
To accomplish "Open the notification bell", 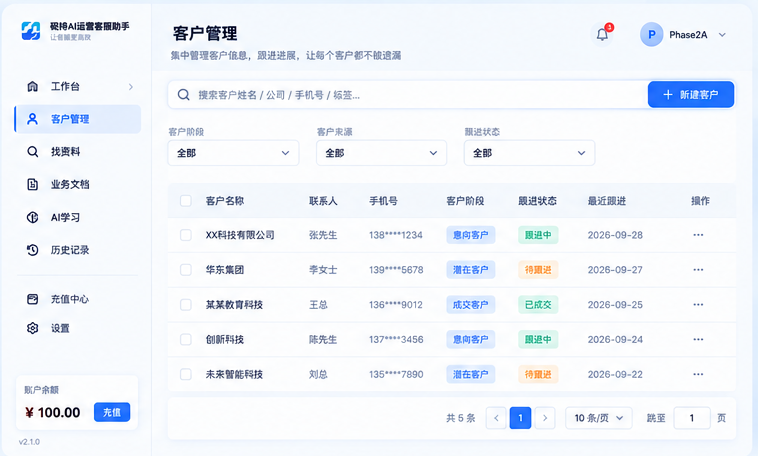I will (602, 35).
